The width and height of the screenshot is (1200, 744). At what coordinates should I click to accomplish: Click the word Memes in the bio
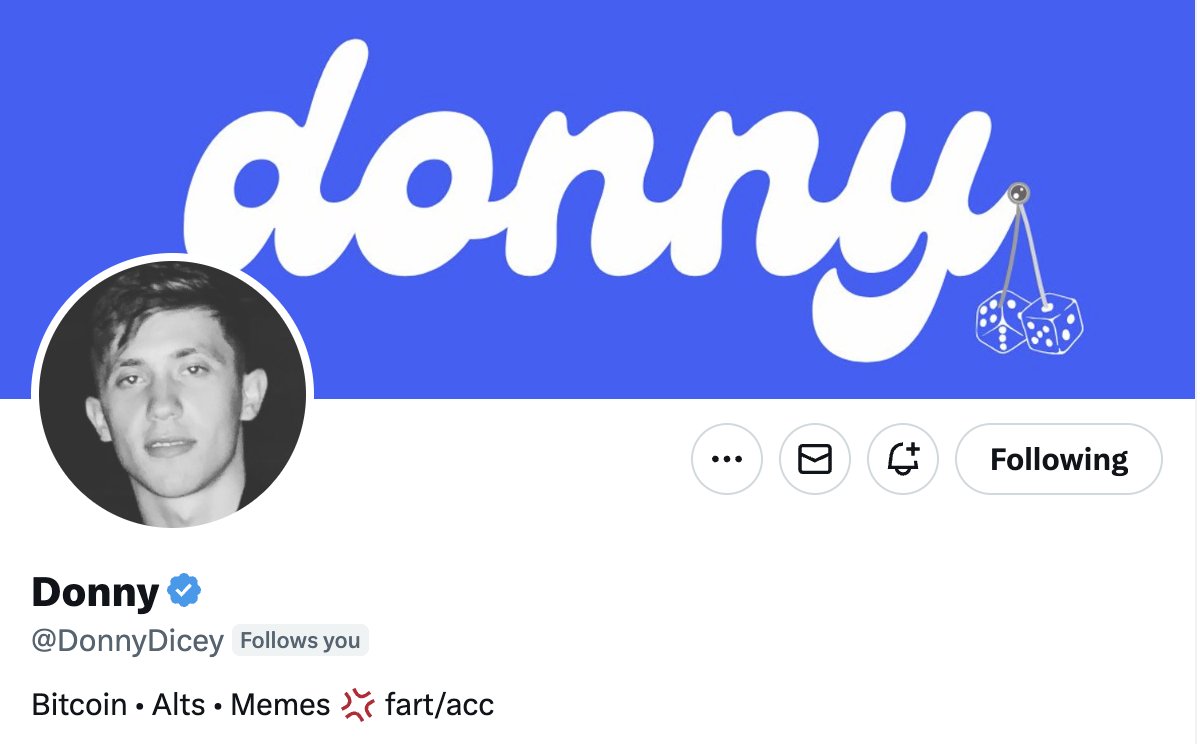click(280, 705)
